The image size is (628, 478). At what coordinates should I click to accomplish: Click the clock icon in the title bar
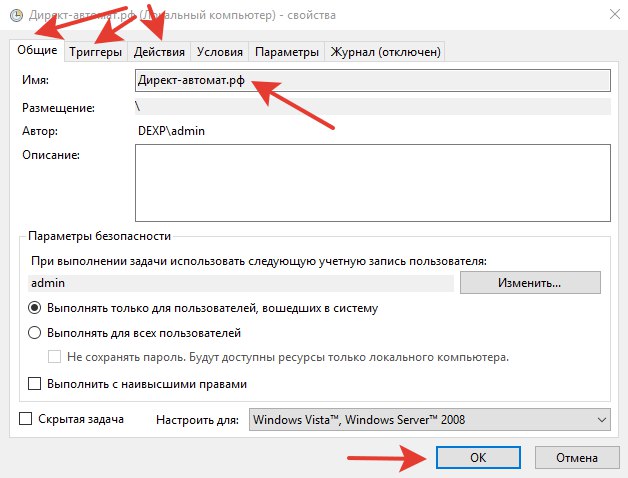10,15
